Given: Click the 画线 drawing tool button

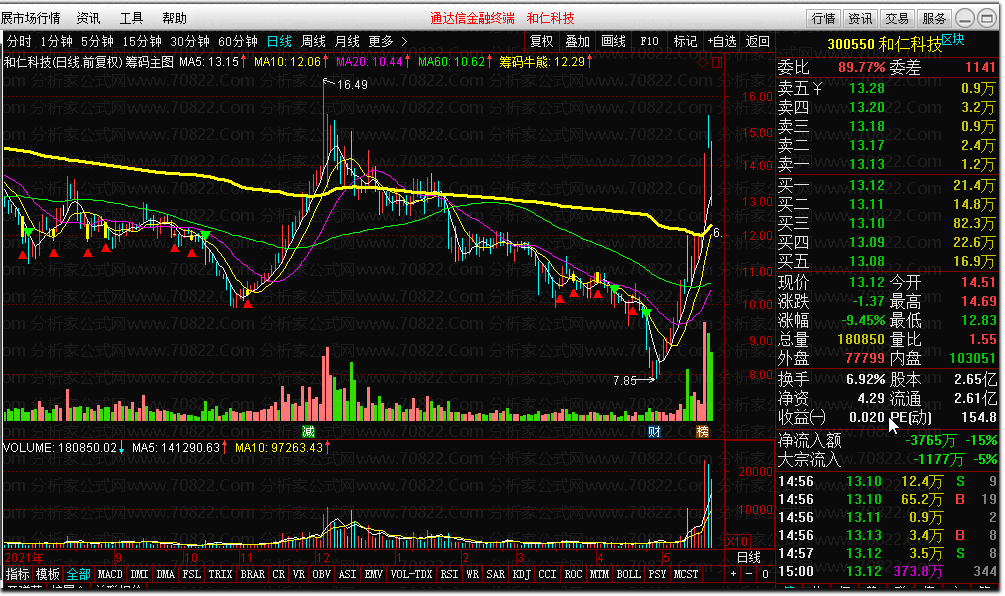Looking at the screenshot, I should tap(613, 42).
